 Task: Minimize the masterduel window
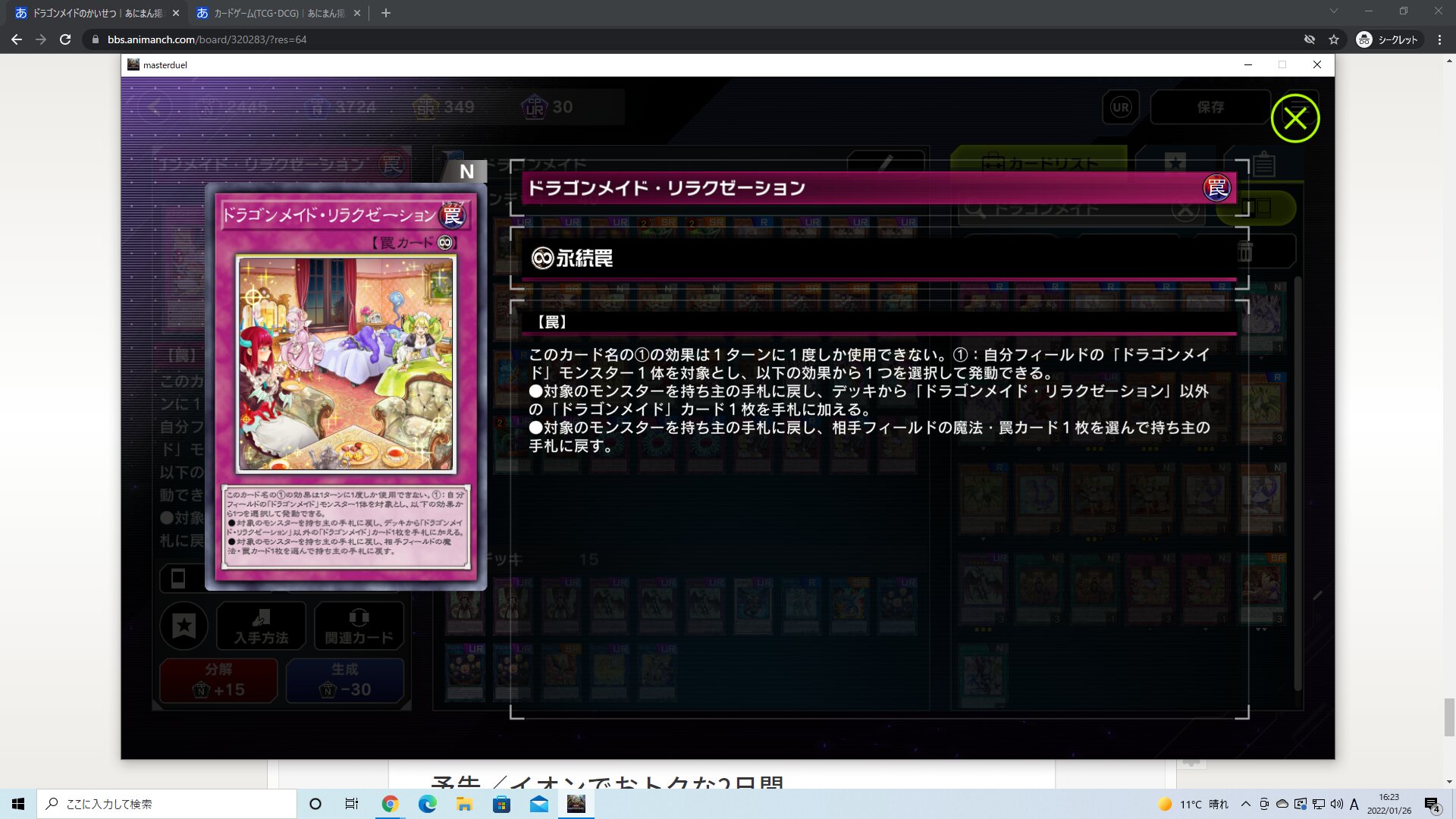click(x=1247, y=64)
